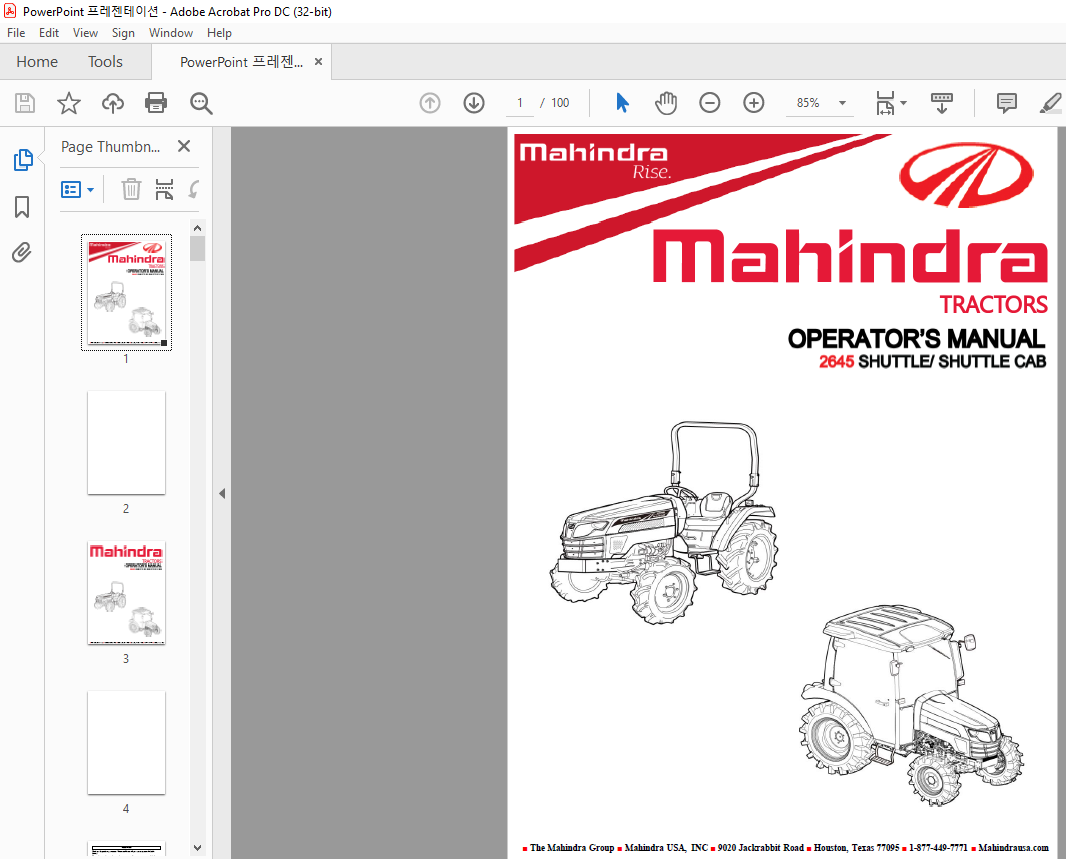
Task: Activate the Hand pan tool
Action: coord(666,103)
